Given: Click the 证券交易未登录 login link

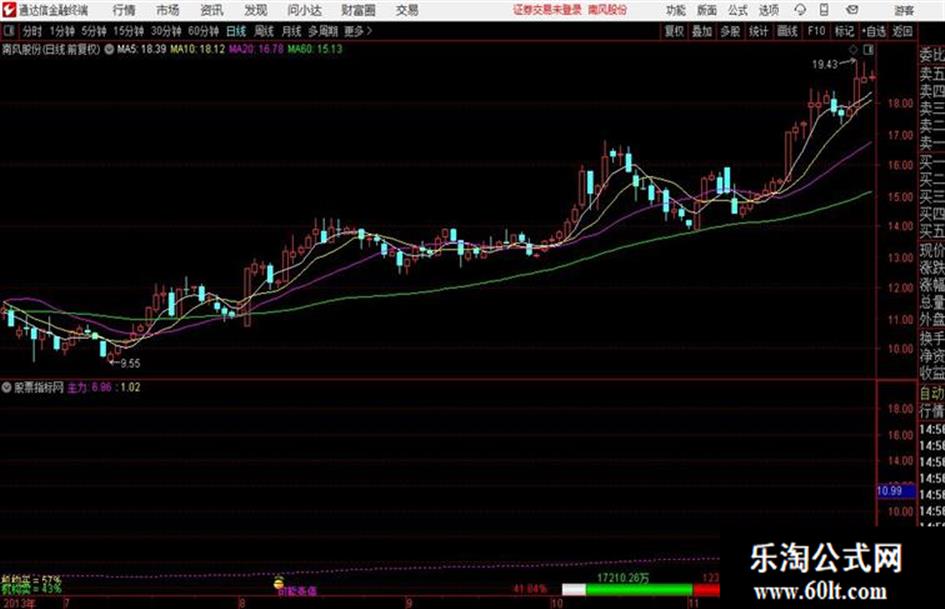Looking at the screenshot, I should coord(547,10).
